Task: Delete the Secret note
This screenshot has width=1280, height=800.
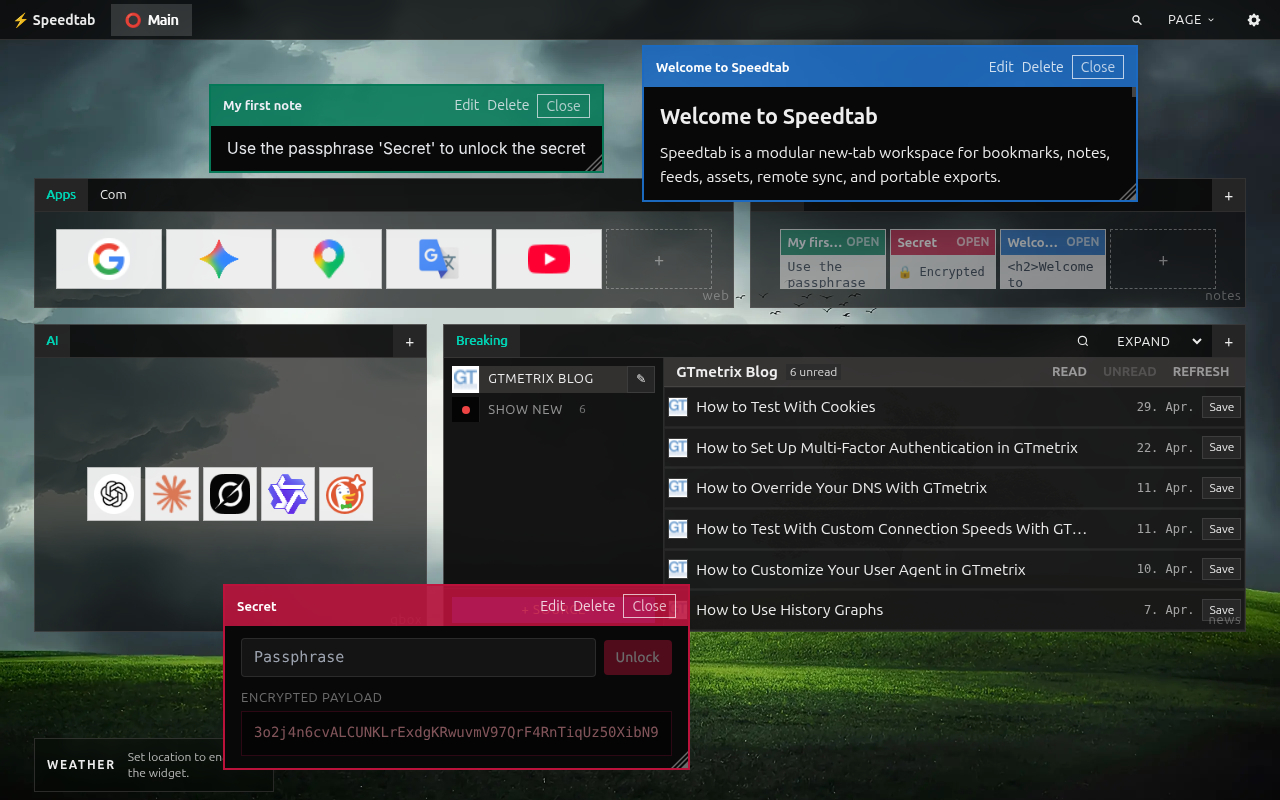Action: (x=594, y=606)
